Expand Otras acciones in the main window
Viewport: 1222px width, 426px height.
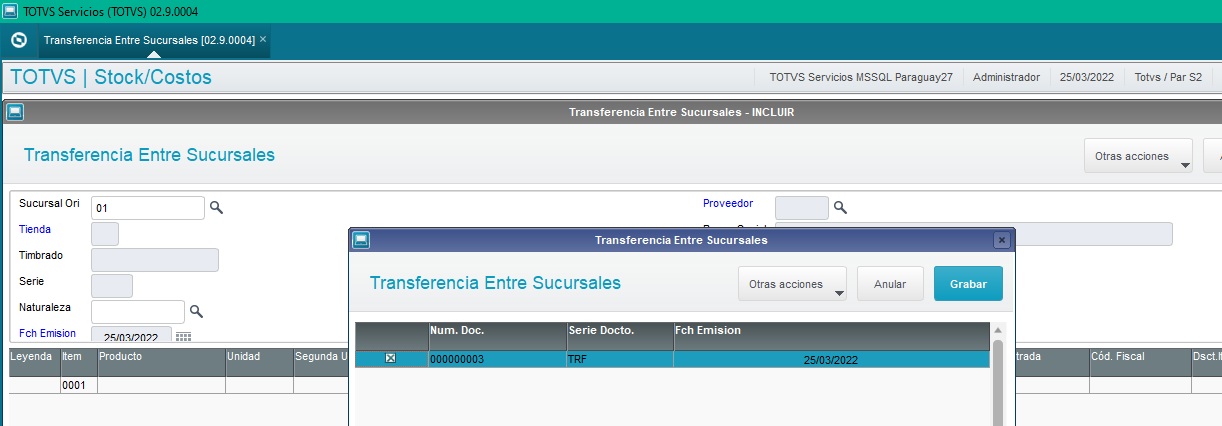point(1138,156)
